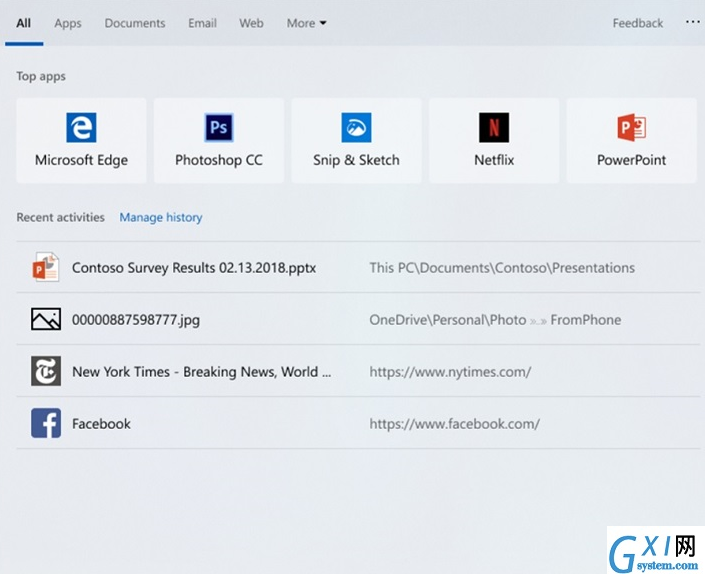Click the OneDrive\Personal\Photo FromPhone path
The height and width of the screenshot is (574, 705).
495,320
